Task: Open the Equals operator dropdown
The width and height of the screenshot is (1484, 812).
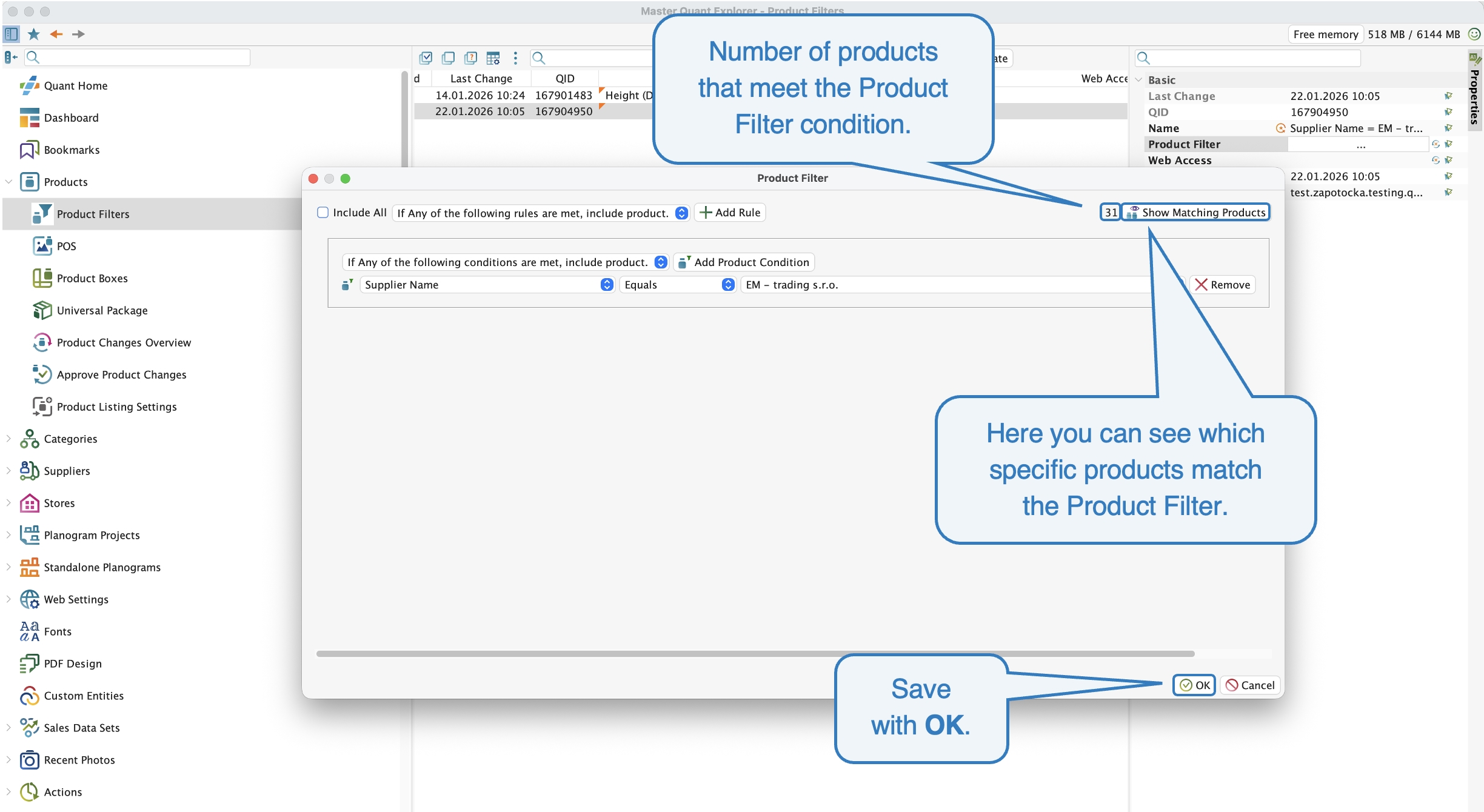Action: (x=678, y=284)
